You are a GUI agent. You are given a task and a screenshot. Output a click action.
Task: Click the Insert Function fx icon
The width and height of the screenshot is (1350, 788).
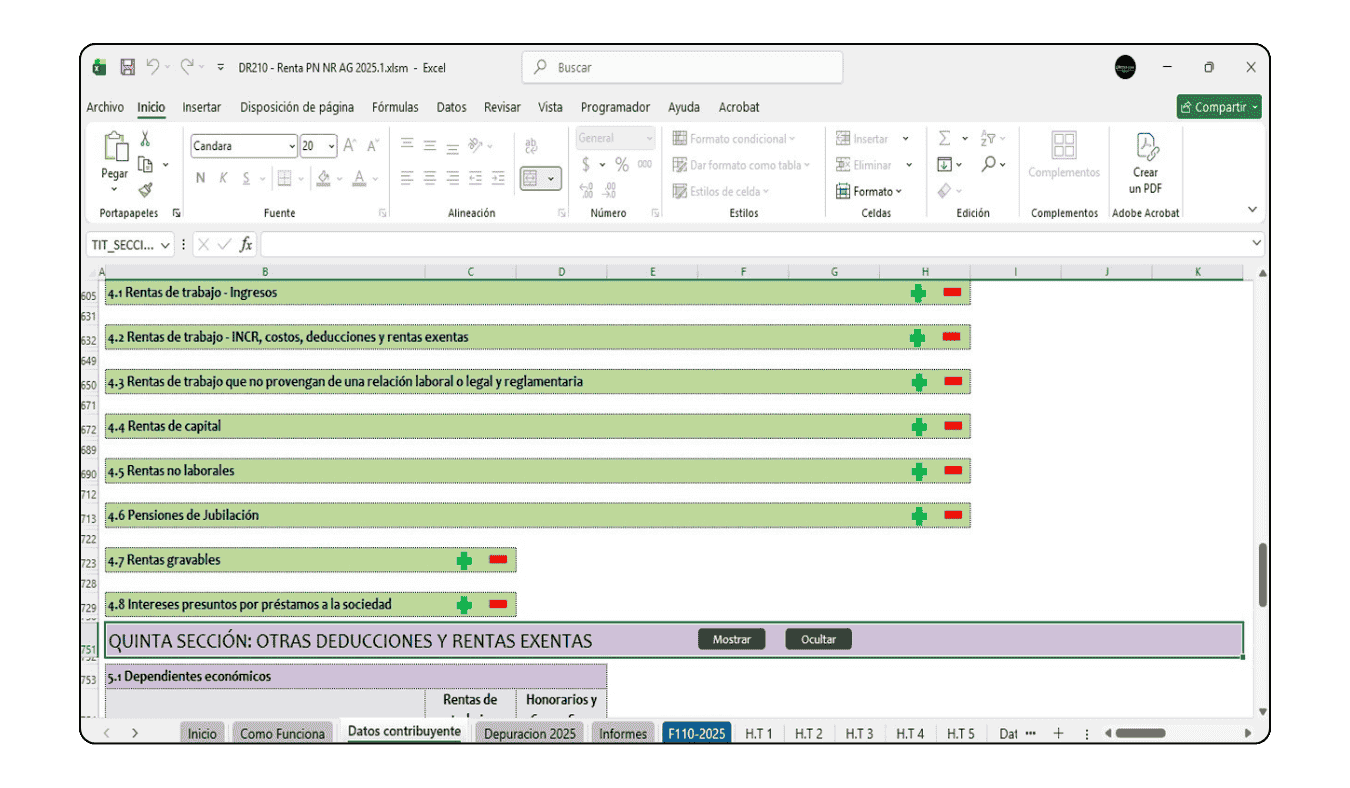click(x=246, y=244)
